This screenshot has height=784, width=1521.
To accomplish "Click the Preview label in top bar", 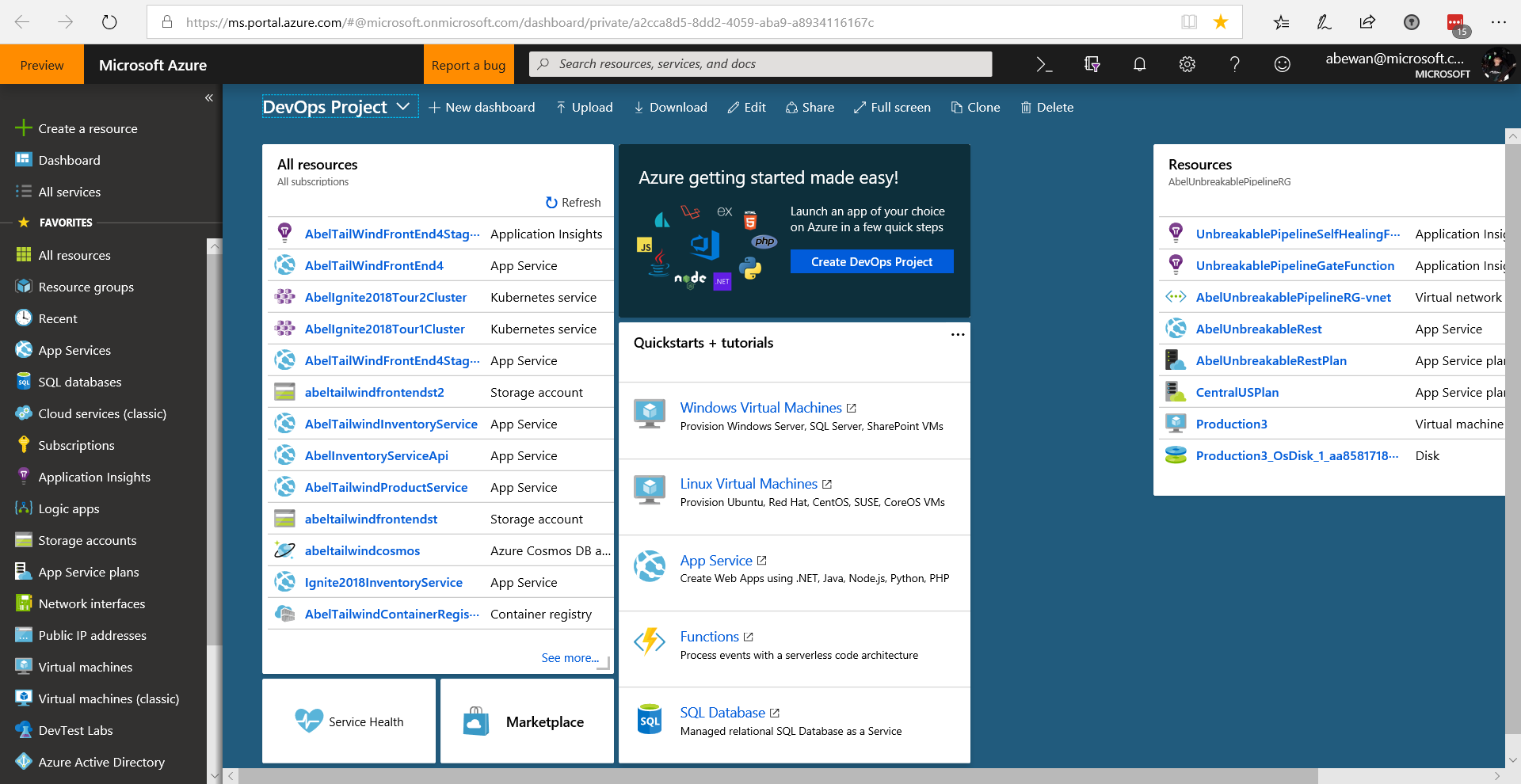I will point(42,65).
